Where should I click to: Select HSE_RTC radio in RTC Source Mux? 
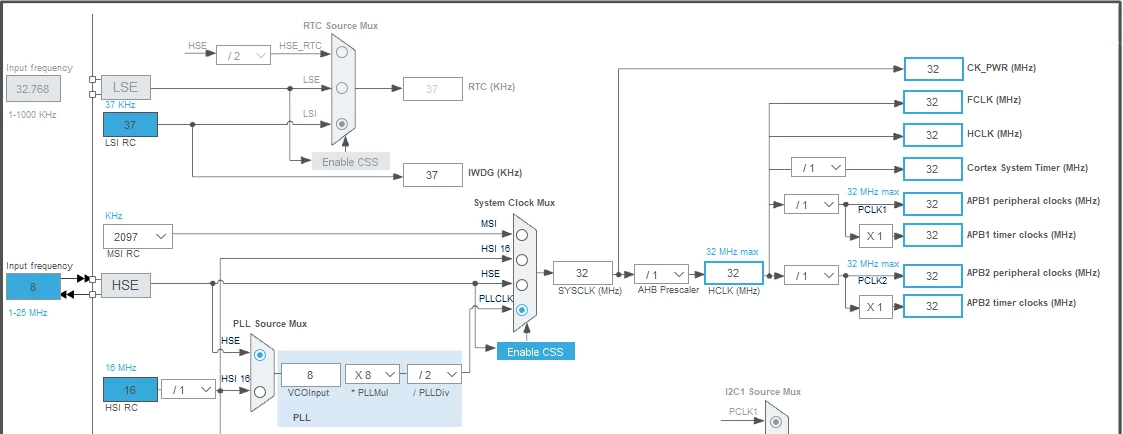pos(342,52)
